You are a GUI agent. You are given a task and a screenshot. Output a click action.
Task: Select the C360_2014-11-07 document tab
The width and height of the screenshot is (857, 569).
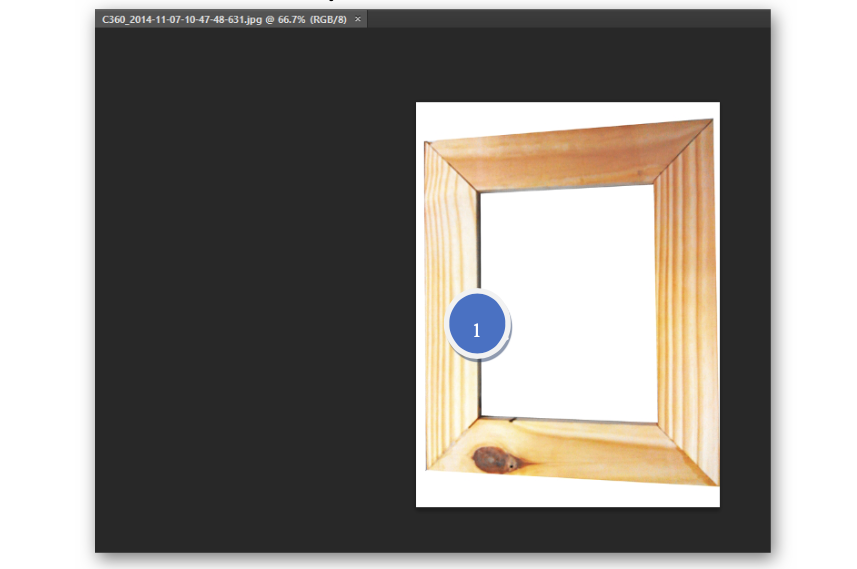[x=224, y=19]
